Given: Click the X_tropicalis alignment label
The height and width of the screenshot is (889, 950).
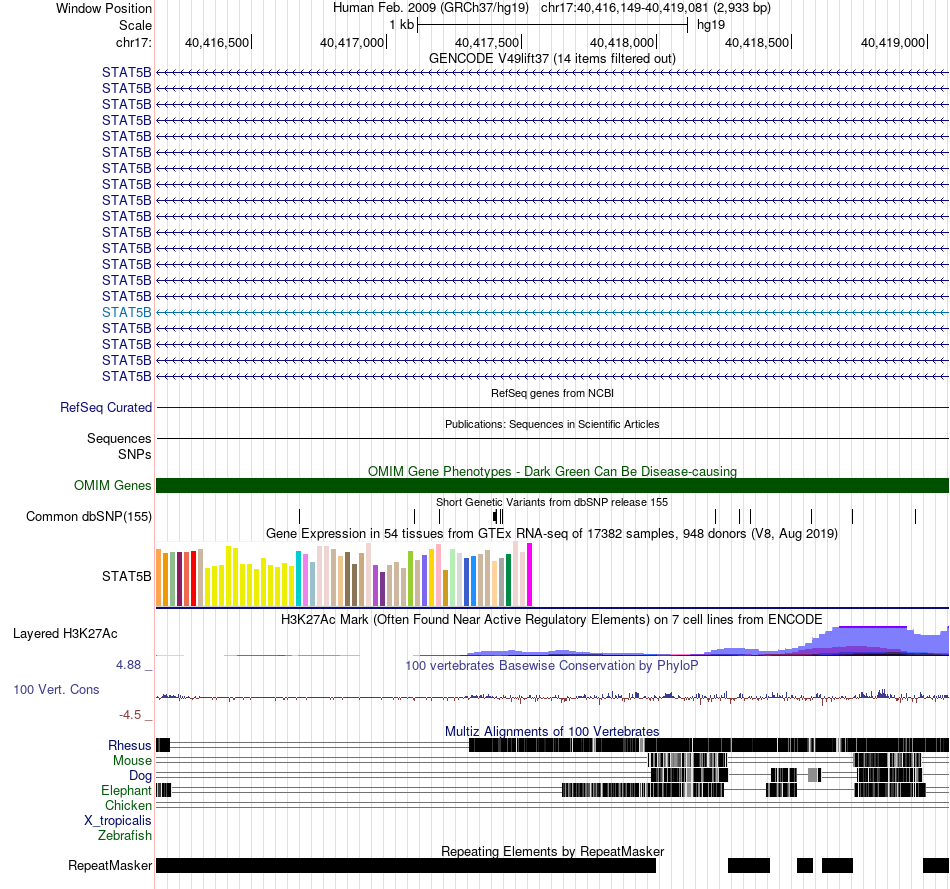Looking at the screenshot, I should click(118, 821).
